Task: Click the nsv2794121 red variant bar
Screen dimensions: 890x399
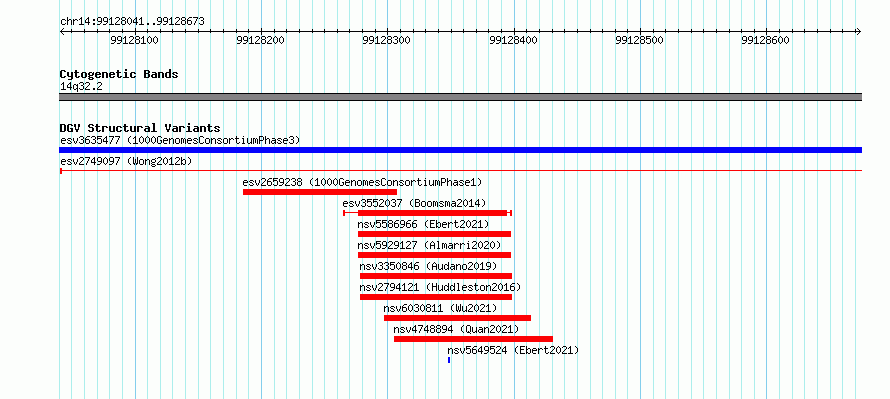Action: point(436,297)
